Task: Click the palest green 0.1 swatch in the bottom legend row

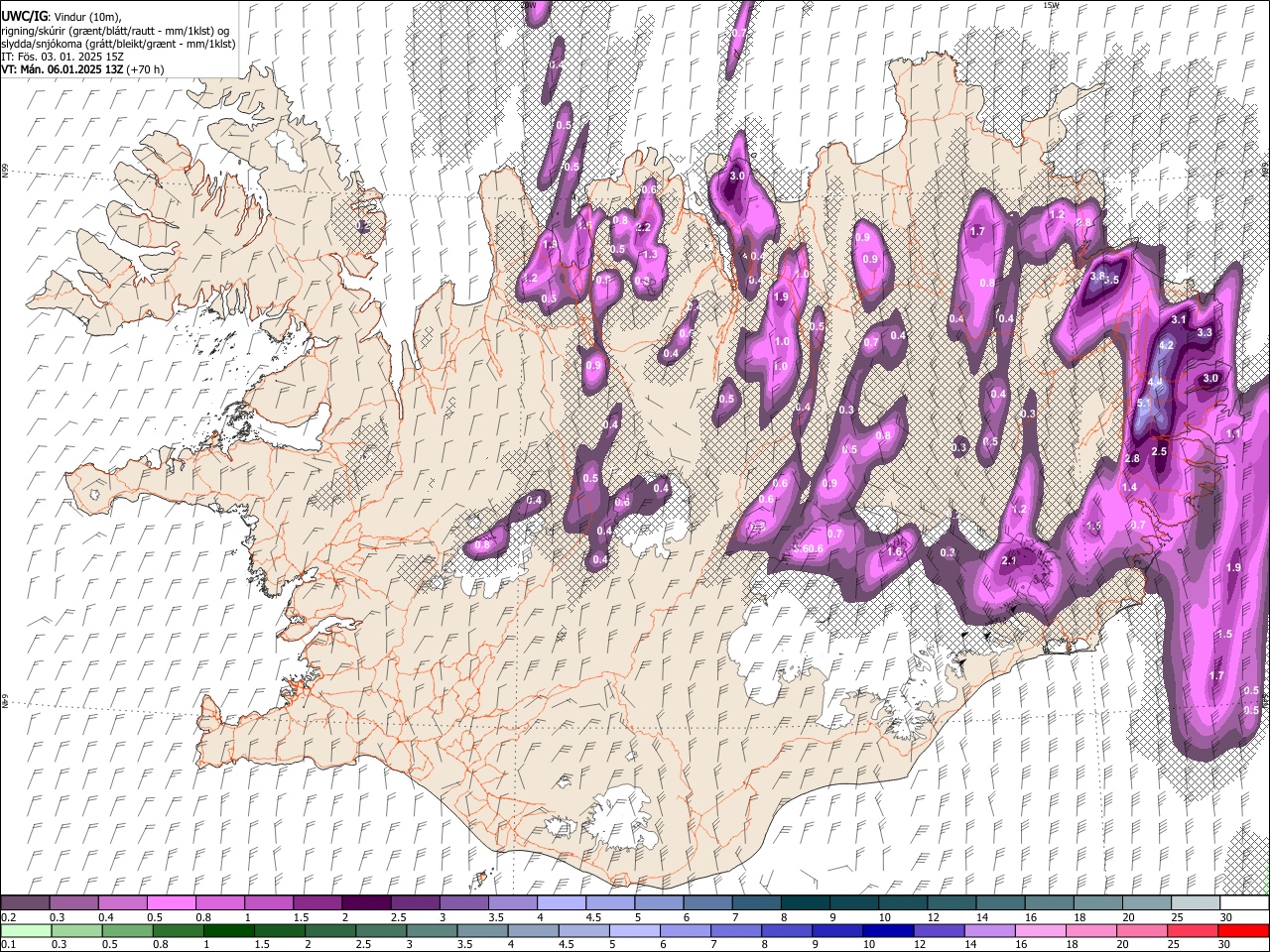Action: [x=26, y=930]
